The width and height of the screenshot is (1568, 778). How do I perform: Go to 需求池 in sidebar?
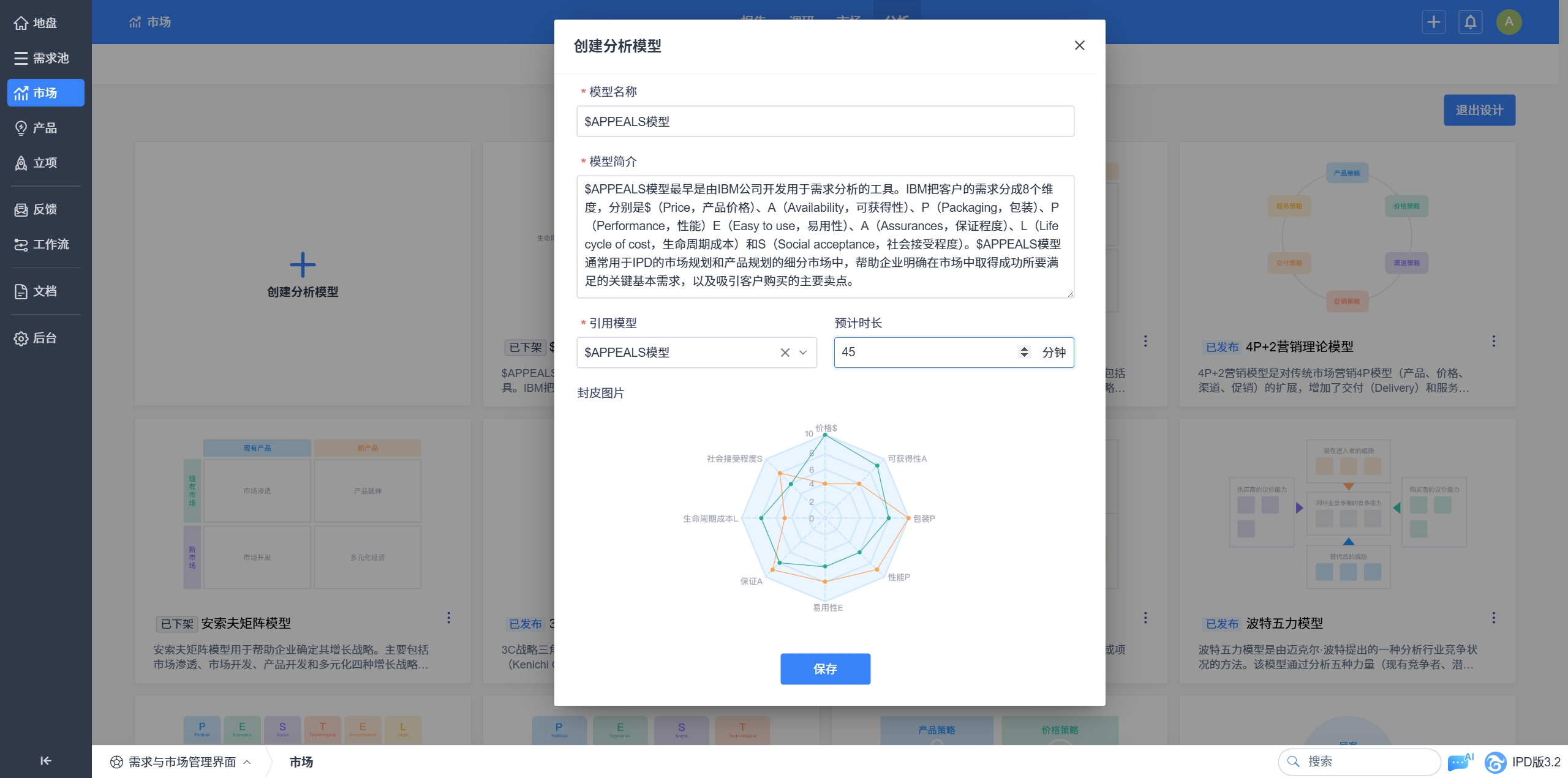(45, 58)
